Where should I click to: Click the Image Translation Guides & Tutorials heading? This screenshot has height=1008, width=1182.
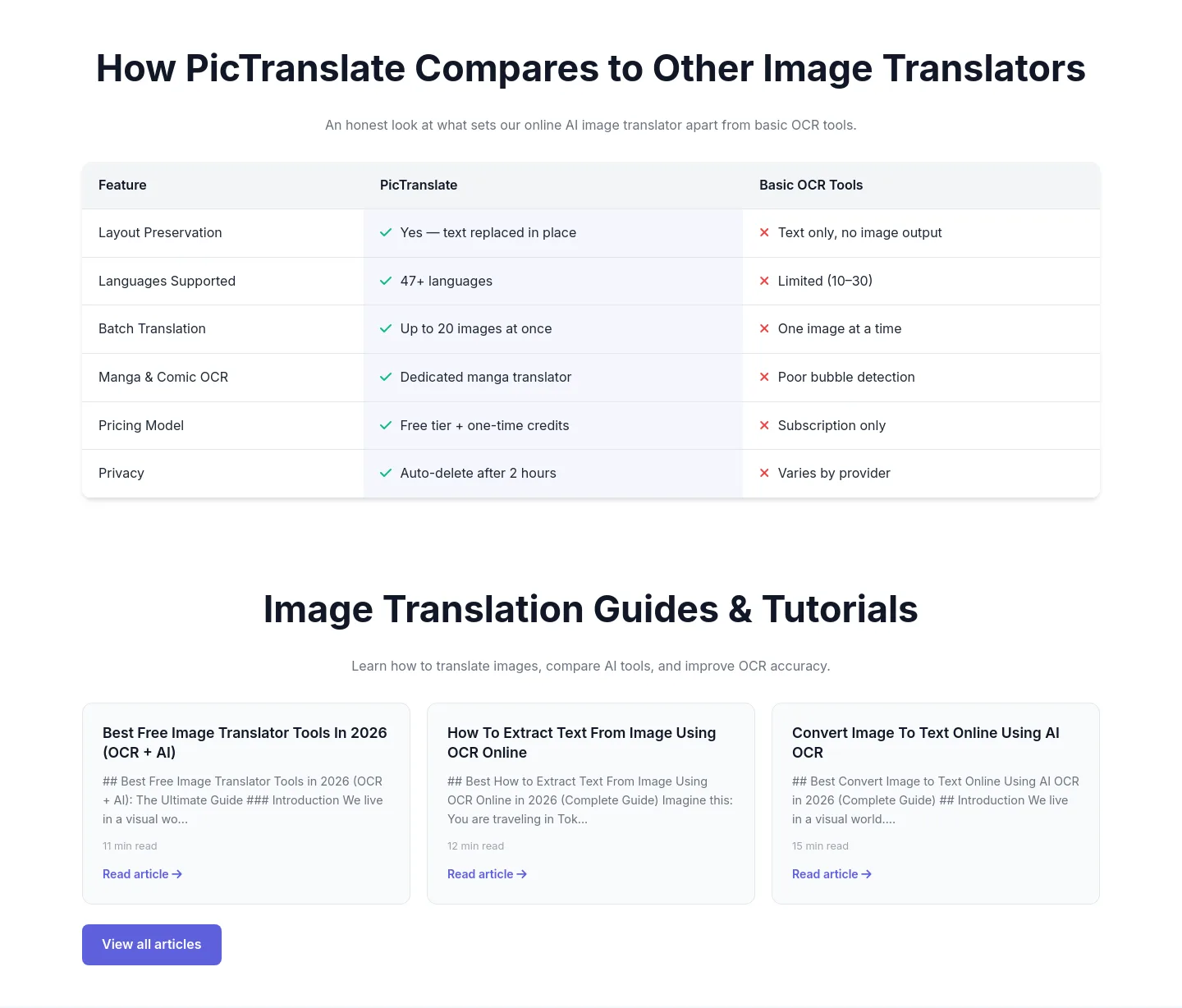pos(591,609)
